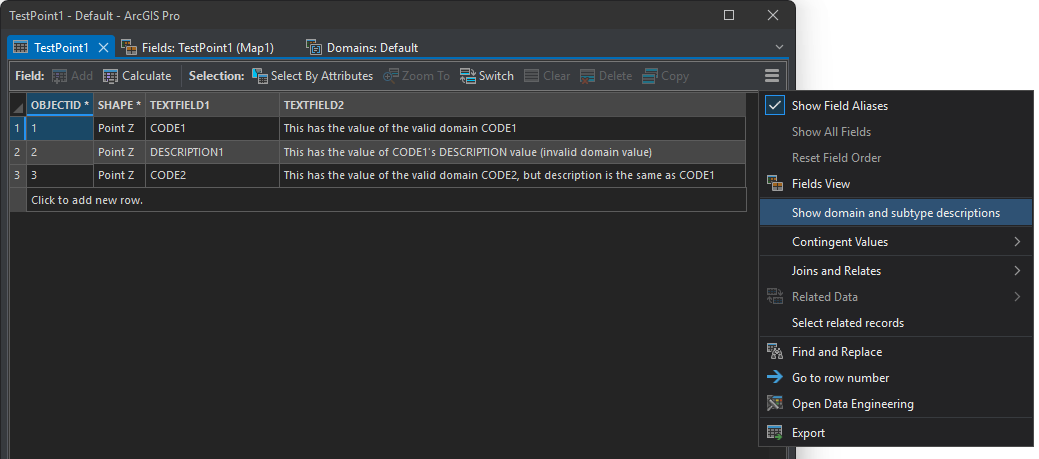The image size is (1039, 459).
Task: Choose Show All Fields
Action: (x=896, y=132)
